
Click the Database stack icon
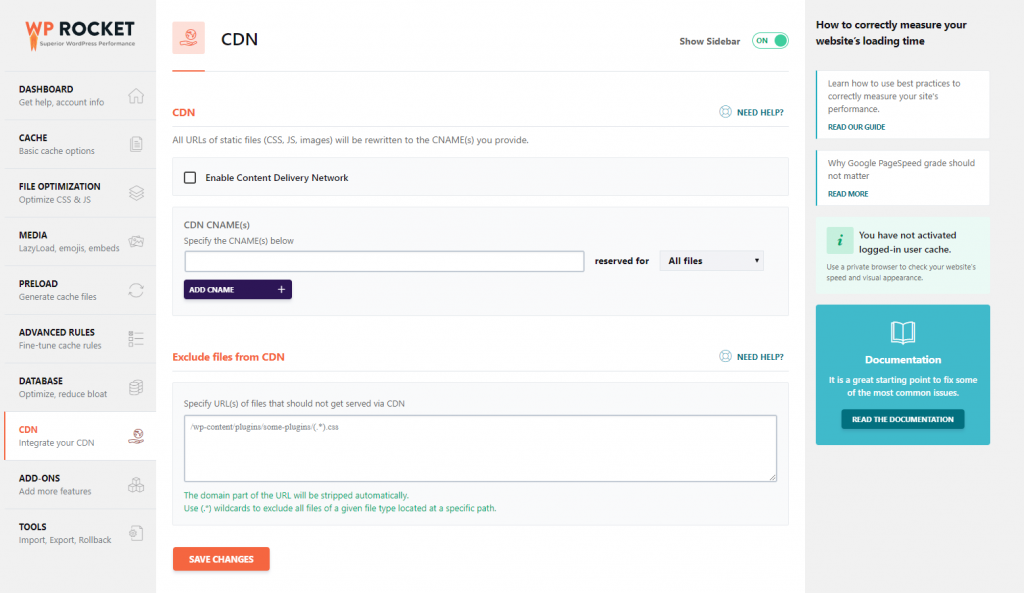click(x=136, y=387)
